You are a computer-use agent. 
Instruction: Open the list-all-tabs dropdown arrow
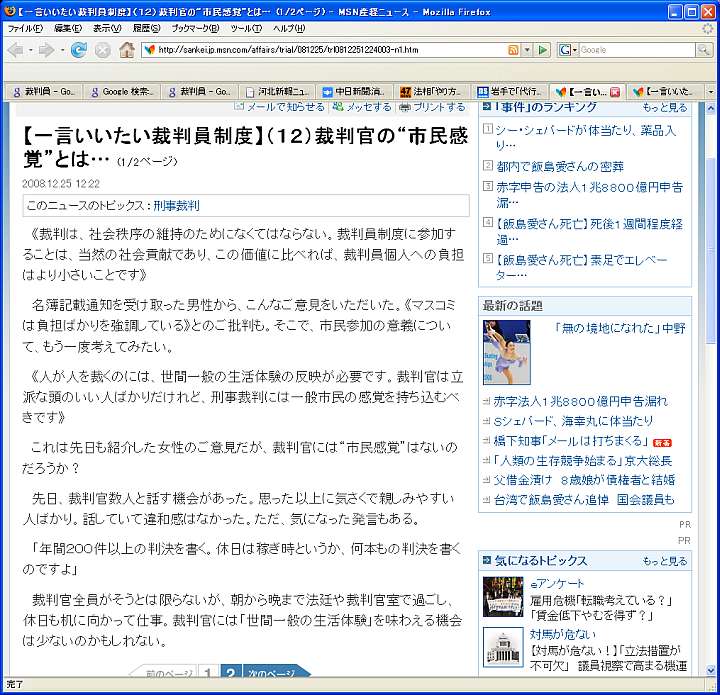(711, 91)
